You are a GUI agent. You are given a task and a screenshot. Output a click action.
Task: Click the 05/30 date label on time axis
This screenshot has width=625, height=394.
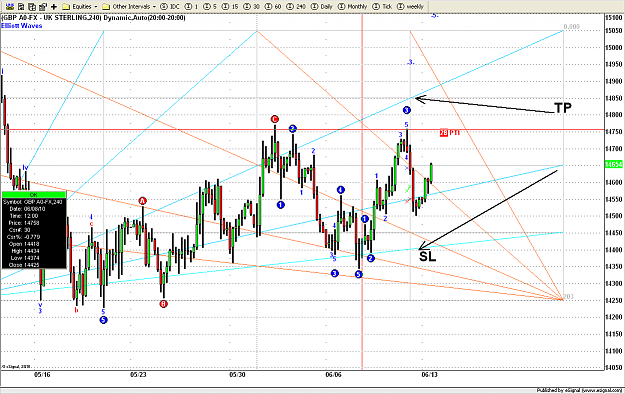click(x=237, y=375)
